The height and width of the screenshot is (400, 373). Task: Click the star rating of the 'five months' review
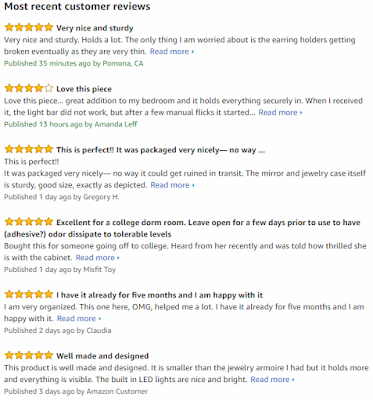click(29, 294)
